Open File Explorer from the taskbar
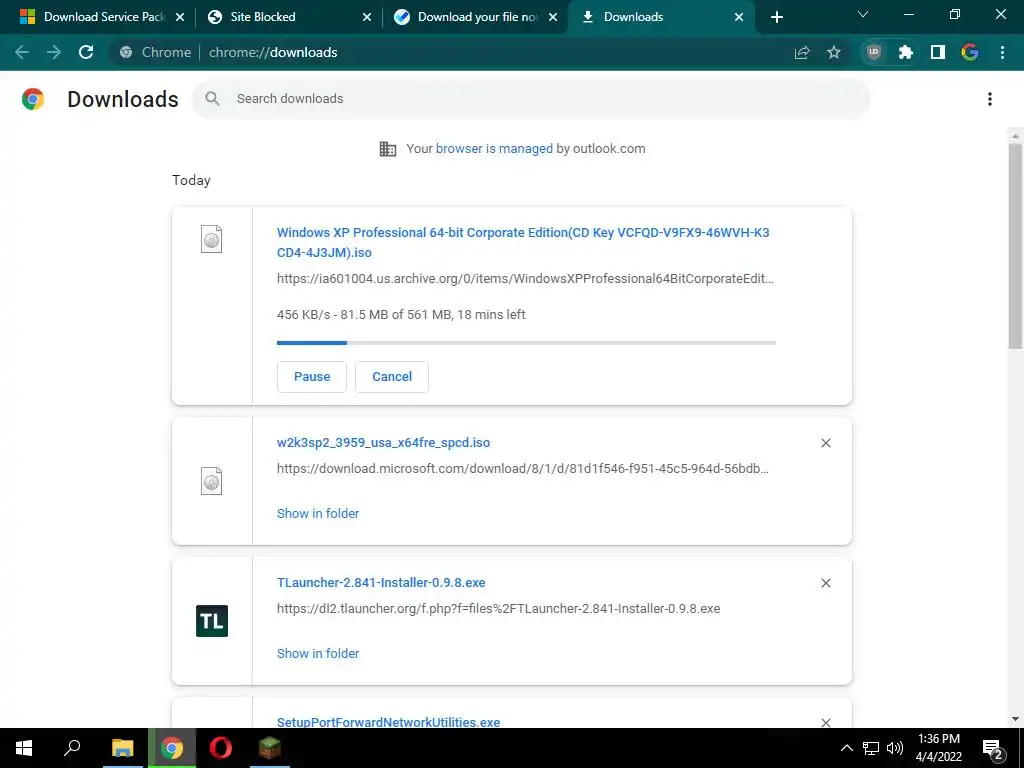This screenshot has width=1024, height=768. point(122,748)
